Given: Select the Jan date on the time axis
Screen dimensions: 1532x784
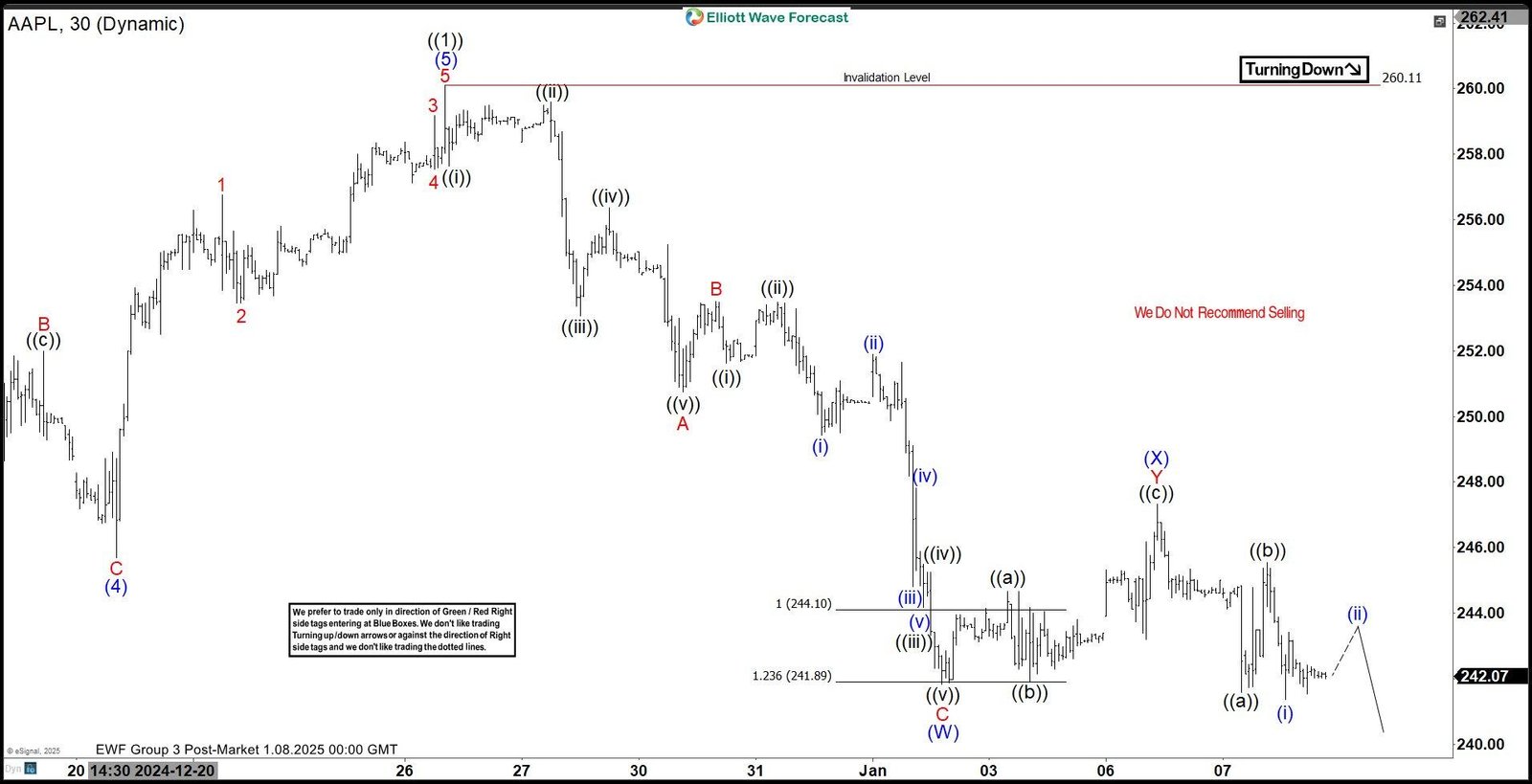Looking at the screenshot, I should point(872,771).
